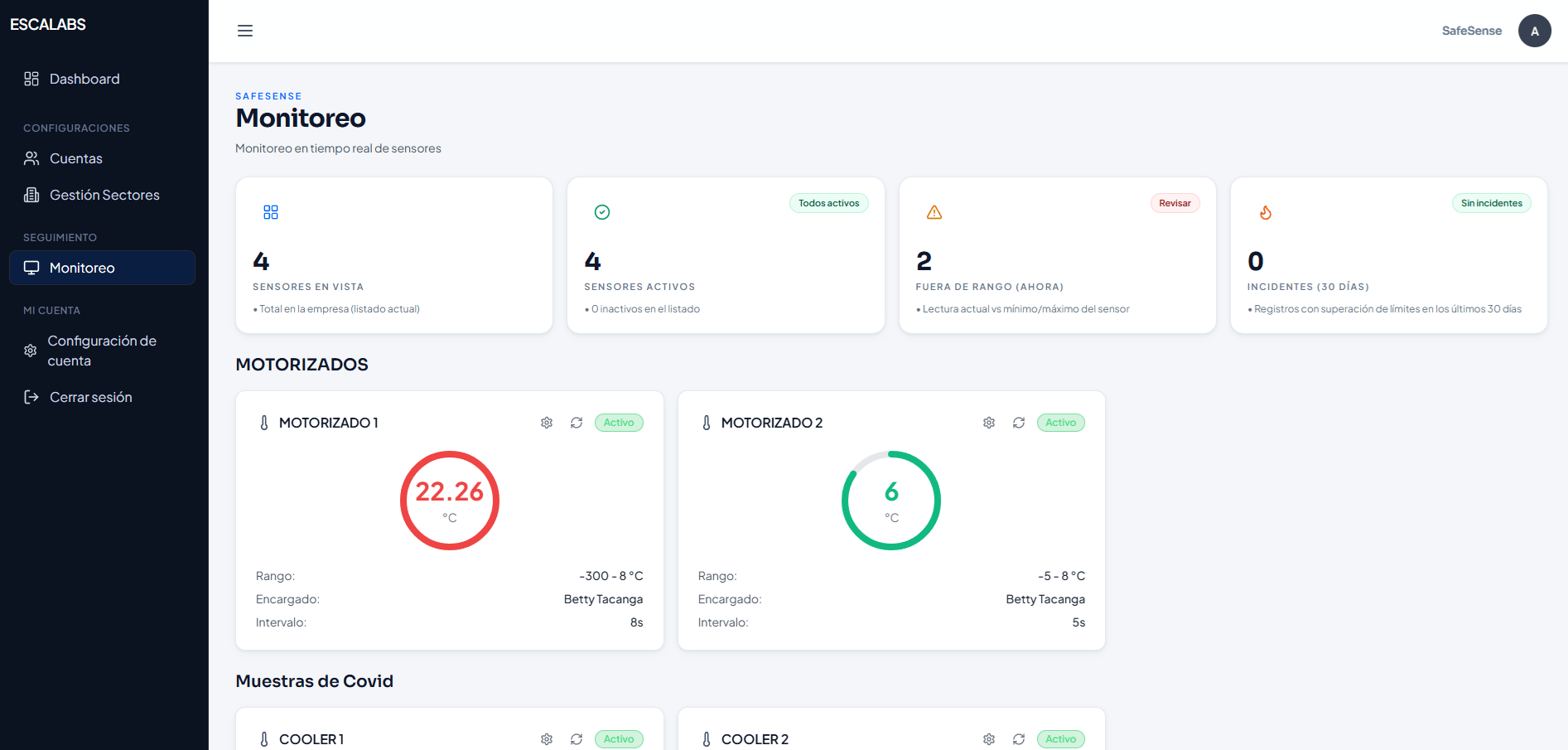Click the FUERA DE RANGO (AHORA) card
The height and width of the screenshot is (750, 1568).
(x=1058, y=255)
